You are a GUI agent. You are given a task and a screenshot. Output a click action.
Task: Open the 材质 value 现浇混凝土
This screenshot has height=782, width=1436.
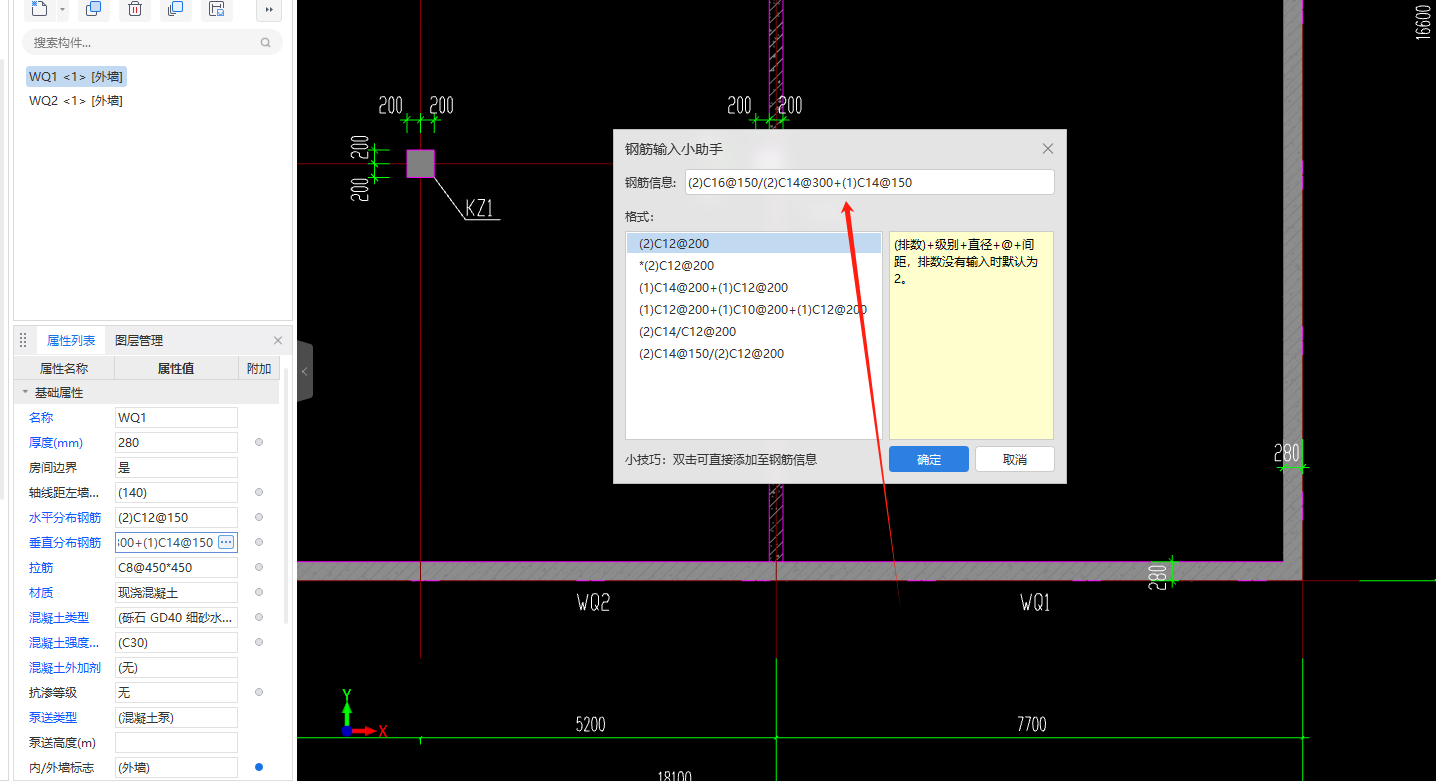pos(176,593)
